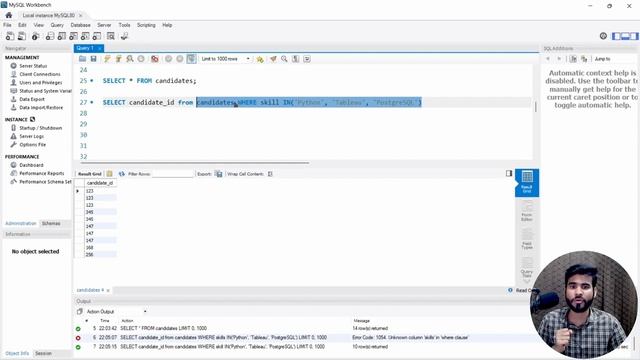Open the inspector icon in main toolbar
Image resolution: width=640 pixels, height=360 pixels.
(36, 36)
